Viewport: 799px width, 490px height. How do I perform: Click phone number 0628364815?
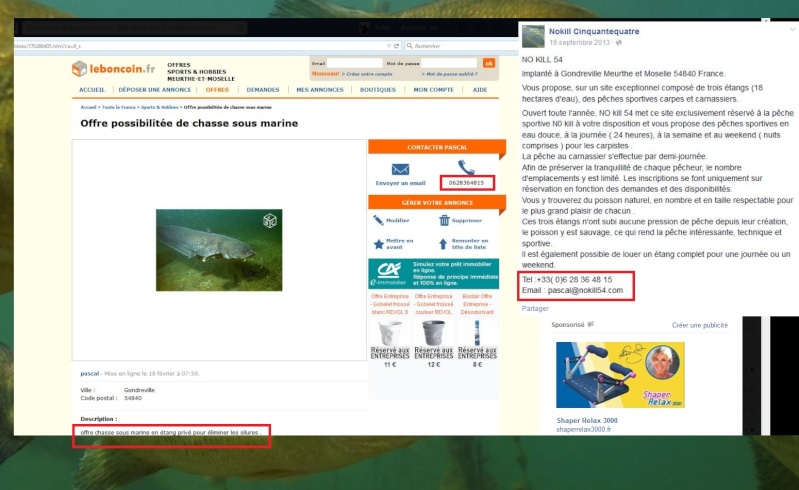coord(466,182)
